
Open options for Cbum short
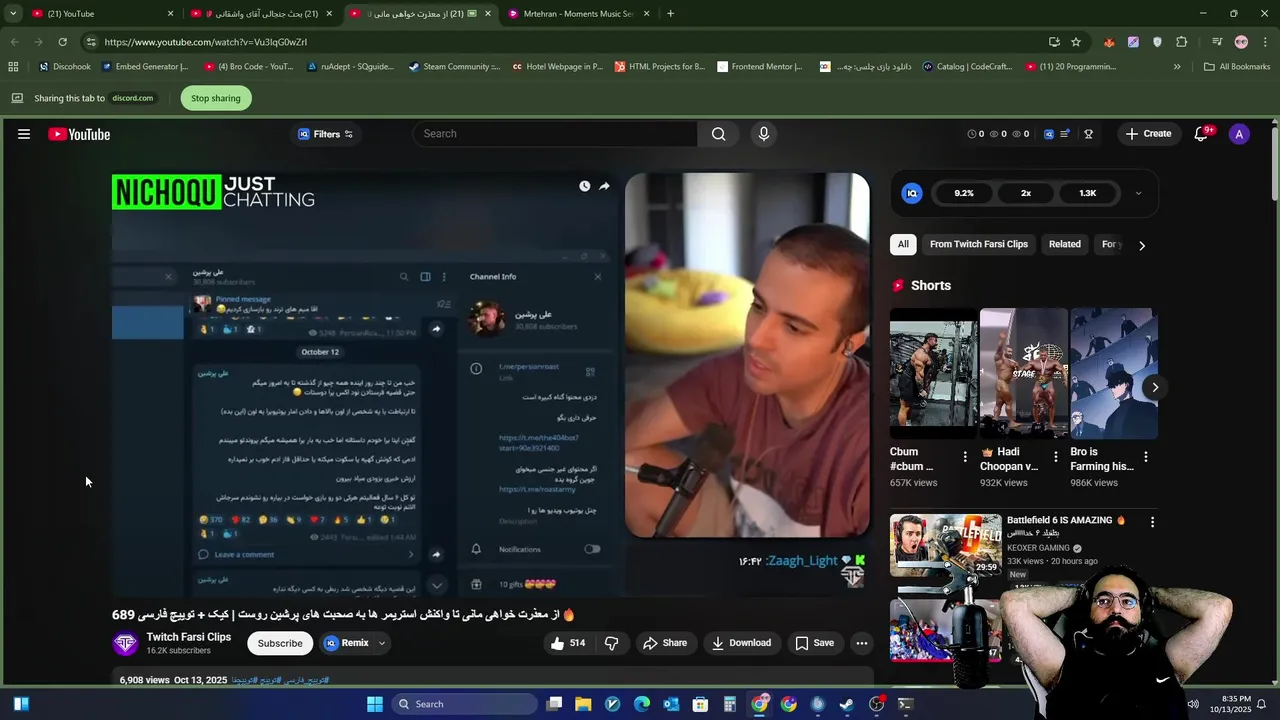[965, 457]
